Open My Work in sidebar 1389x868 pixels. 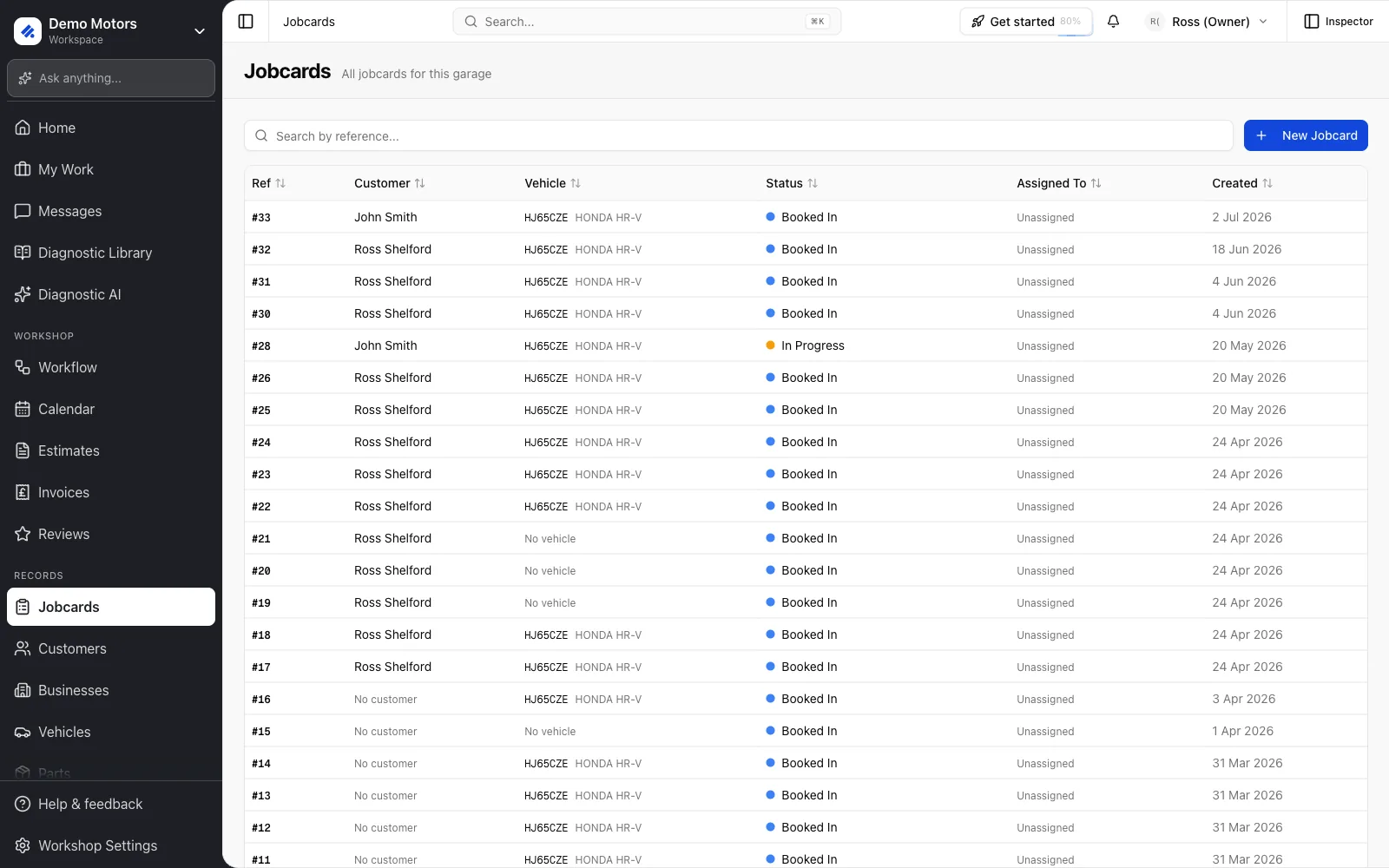[111, 169]
